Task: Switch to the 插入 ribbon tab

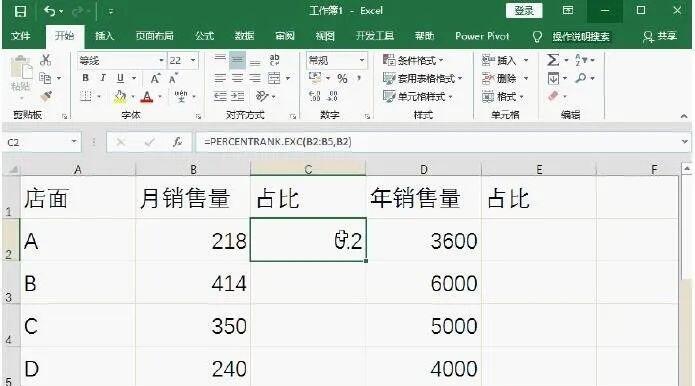Action: (x=105, y=36)
